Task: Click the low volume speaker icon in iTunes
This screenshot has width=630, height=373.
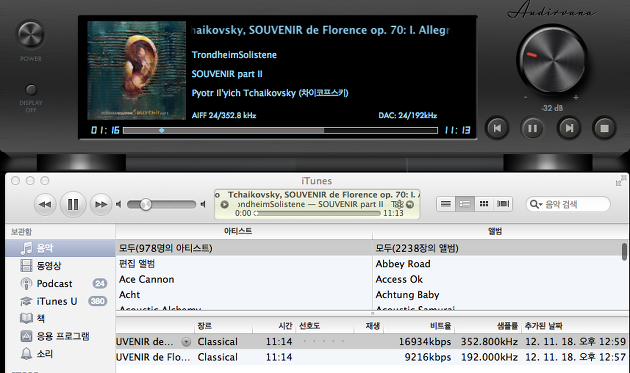Action: point(119,205)
